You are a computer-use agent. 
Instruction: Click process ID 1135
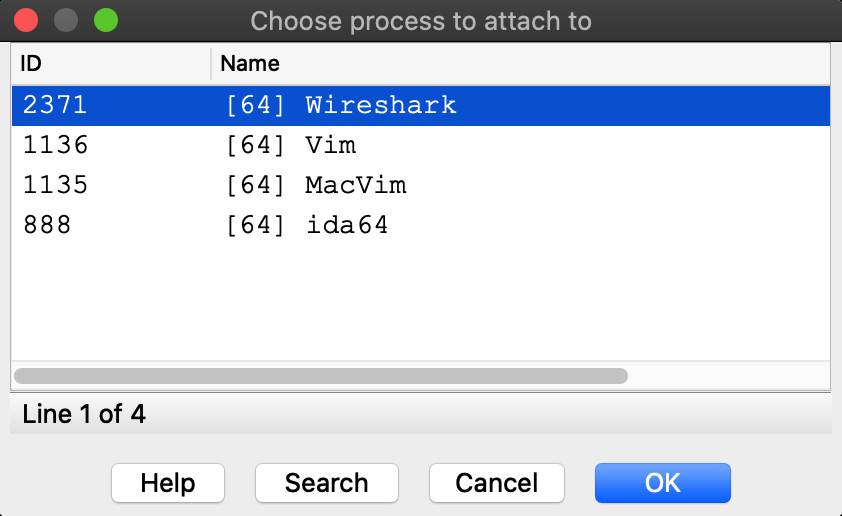(55, 185)
